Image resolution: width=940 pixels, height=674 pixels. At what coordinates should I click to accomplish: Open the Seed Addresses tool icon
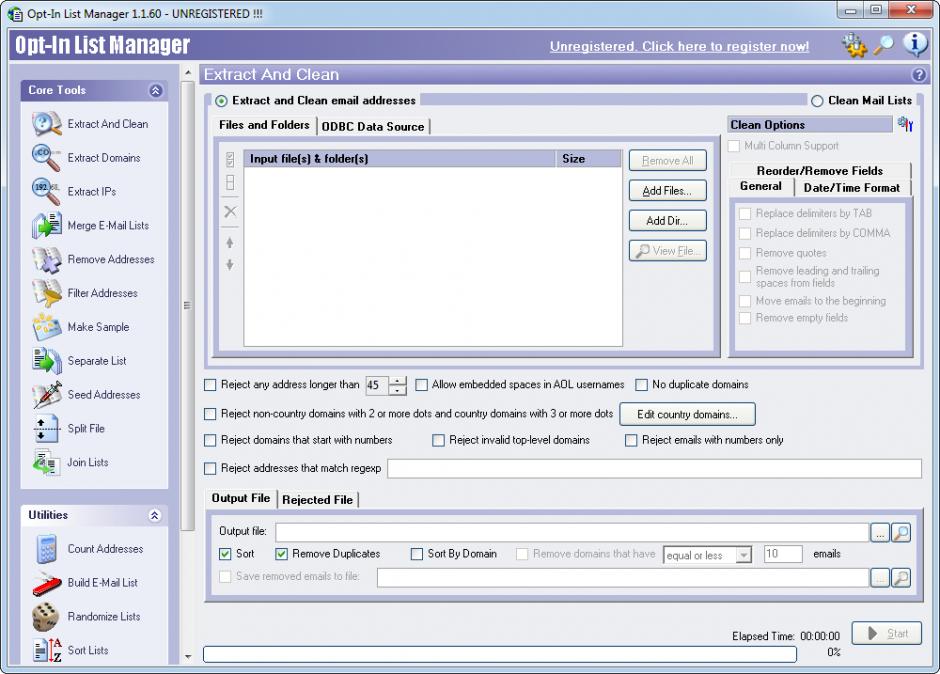tap(46, 395)
